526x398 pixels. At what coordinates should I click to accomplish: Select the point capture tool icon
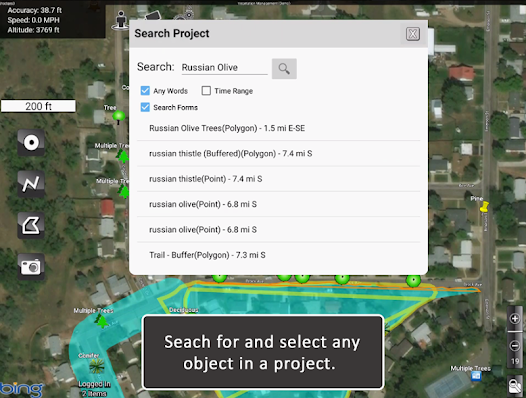pos(31,143)
